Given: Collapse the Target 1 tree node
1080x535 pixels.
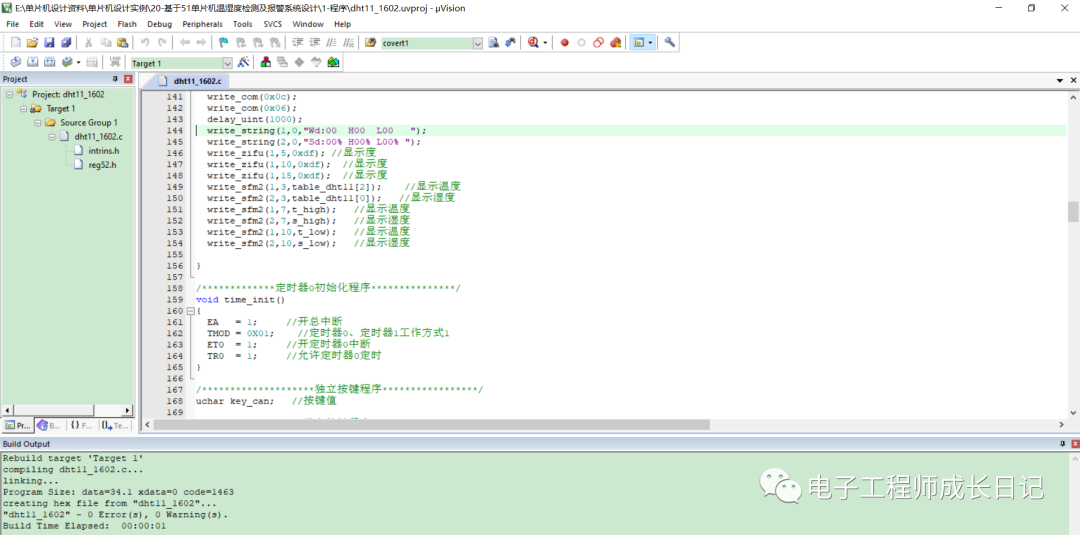Looking at the screenshot, I should [24, 108].
